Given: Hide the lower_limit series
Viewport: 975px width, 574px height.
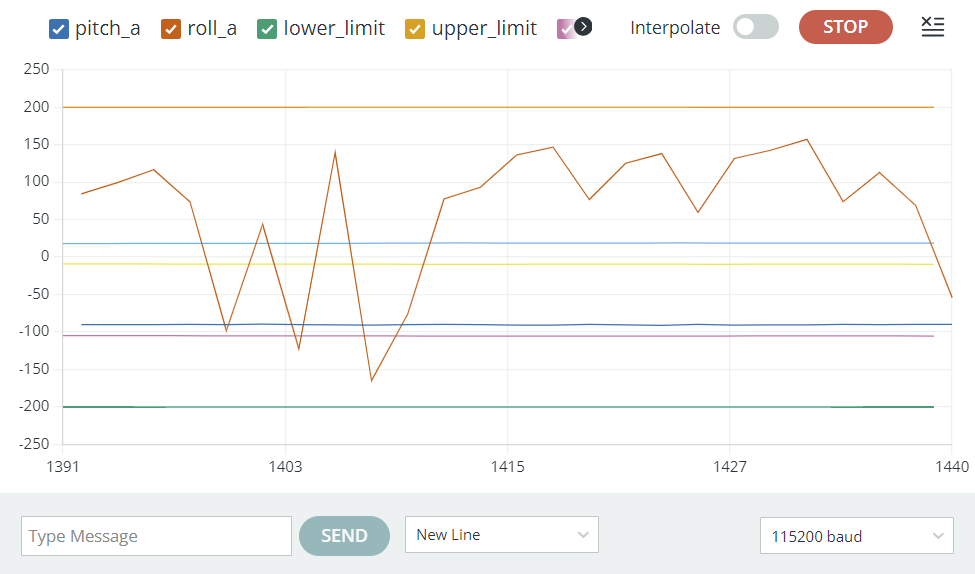Looking at the screenshot, I should tap(267, 29).
